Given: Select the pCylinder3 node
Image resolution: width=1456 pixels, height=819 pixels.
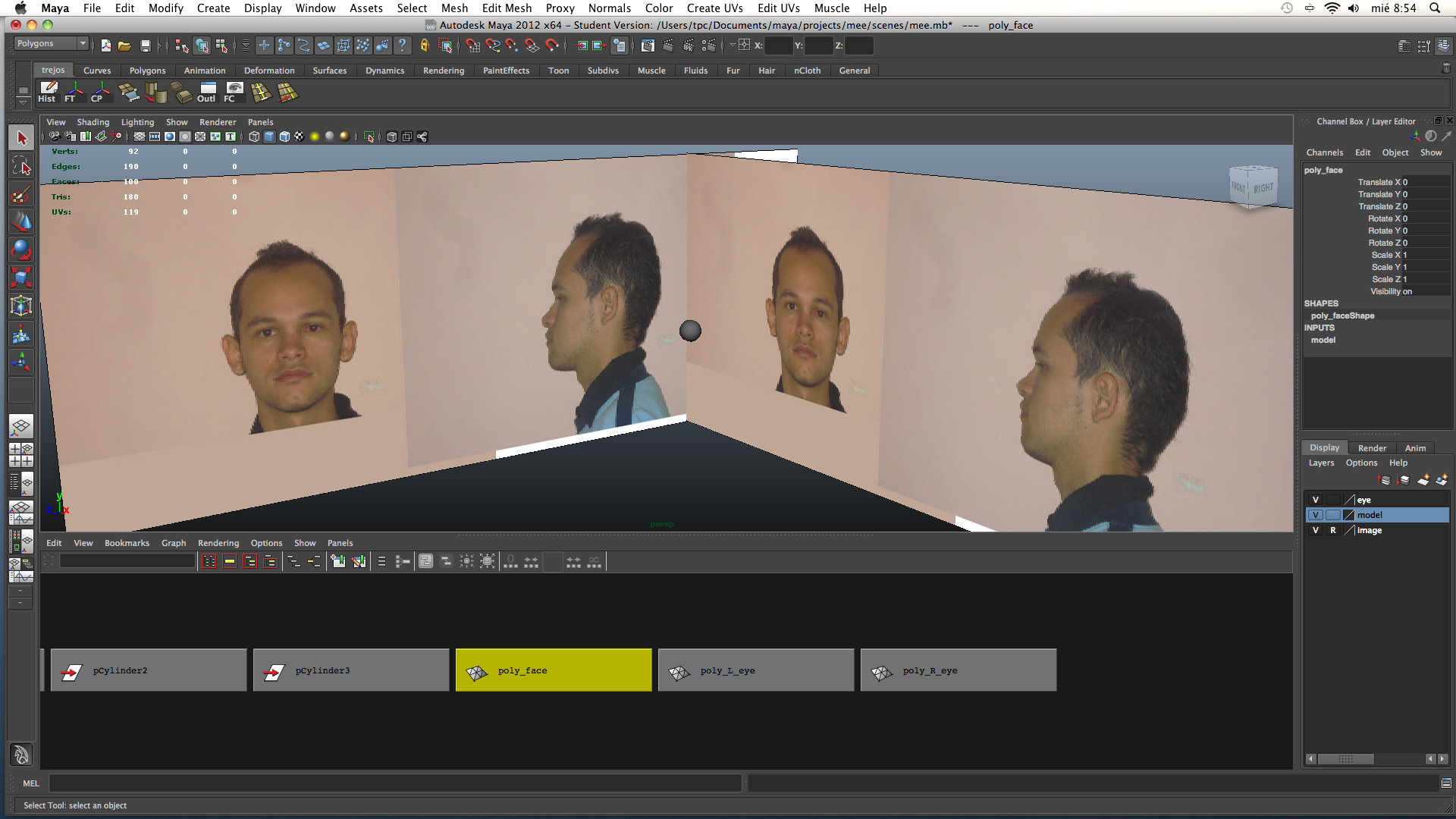Looking at the screenshot, I should (350, 670).
